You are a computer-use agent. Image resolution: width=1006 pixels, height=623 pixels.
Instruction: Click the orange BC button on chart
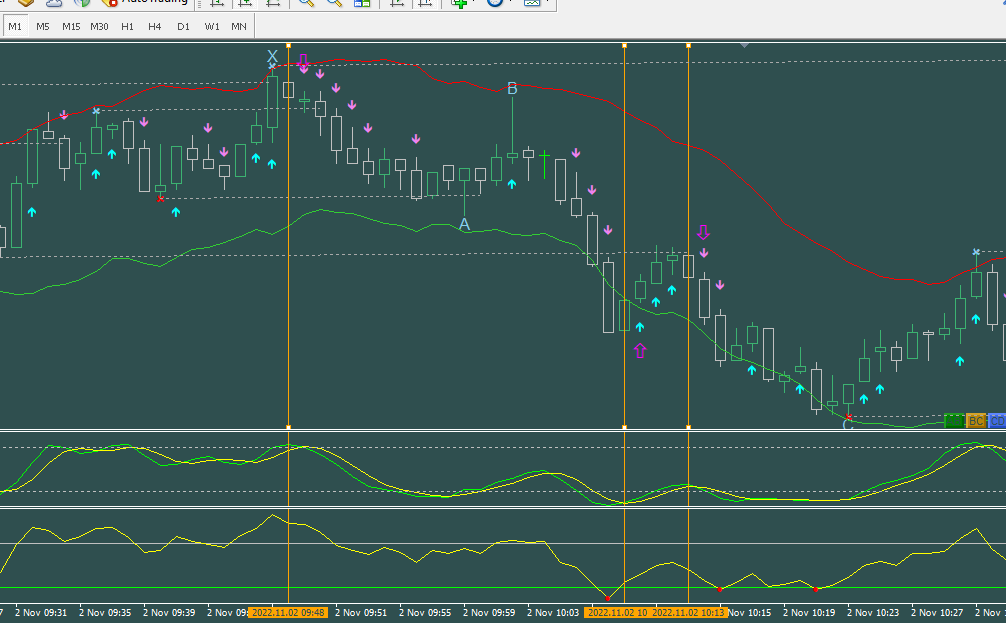[x=975, y=421]
